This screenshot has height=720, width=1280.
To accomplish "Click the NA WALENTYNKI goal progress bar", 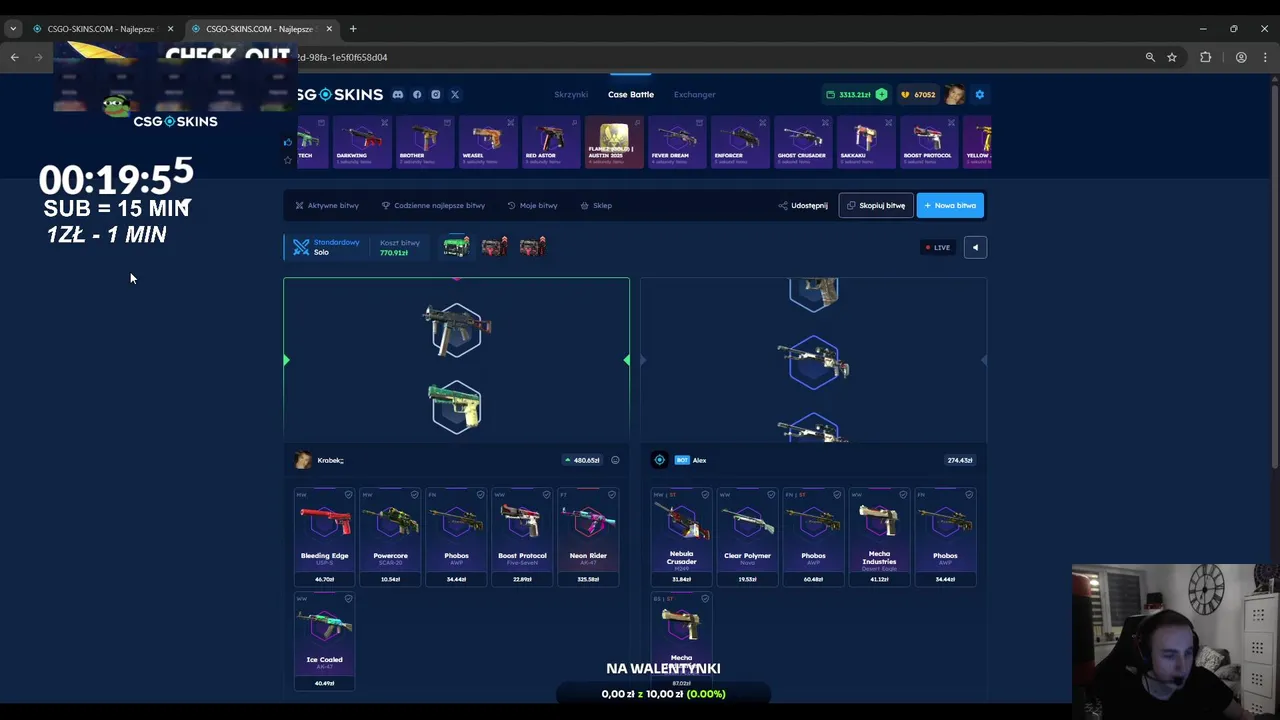I will 663,694.
